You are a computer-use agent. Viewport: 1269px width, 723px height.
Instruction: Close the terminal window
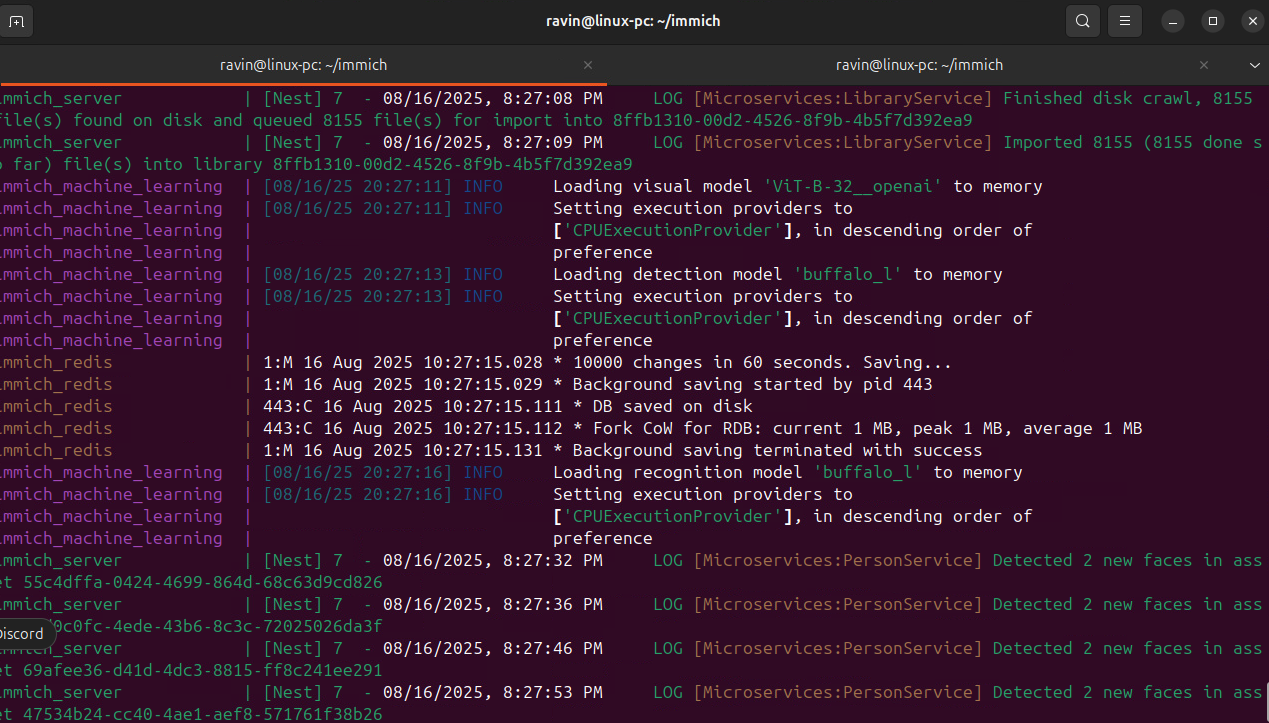pyautogui.click(x=1253, y=21)
